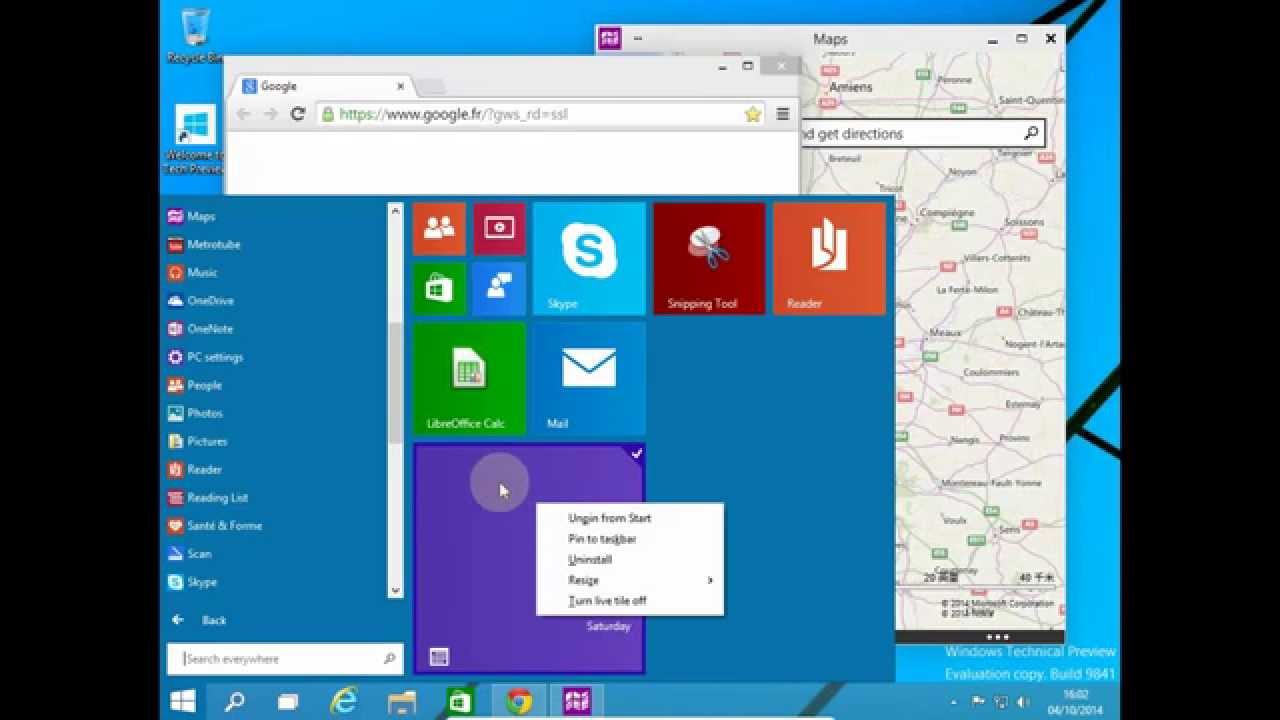Close the Google tab in Chrome
This screenshot has height=720, width=1280.
(x=400, y=86)
